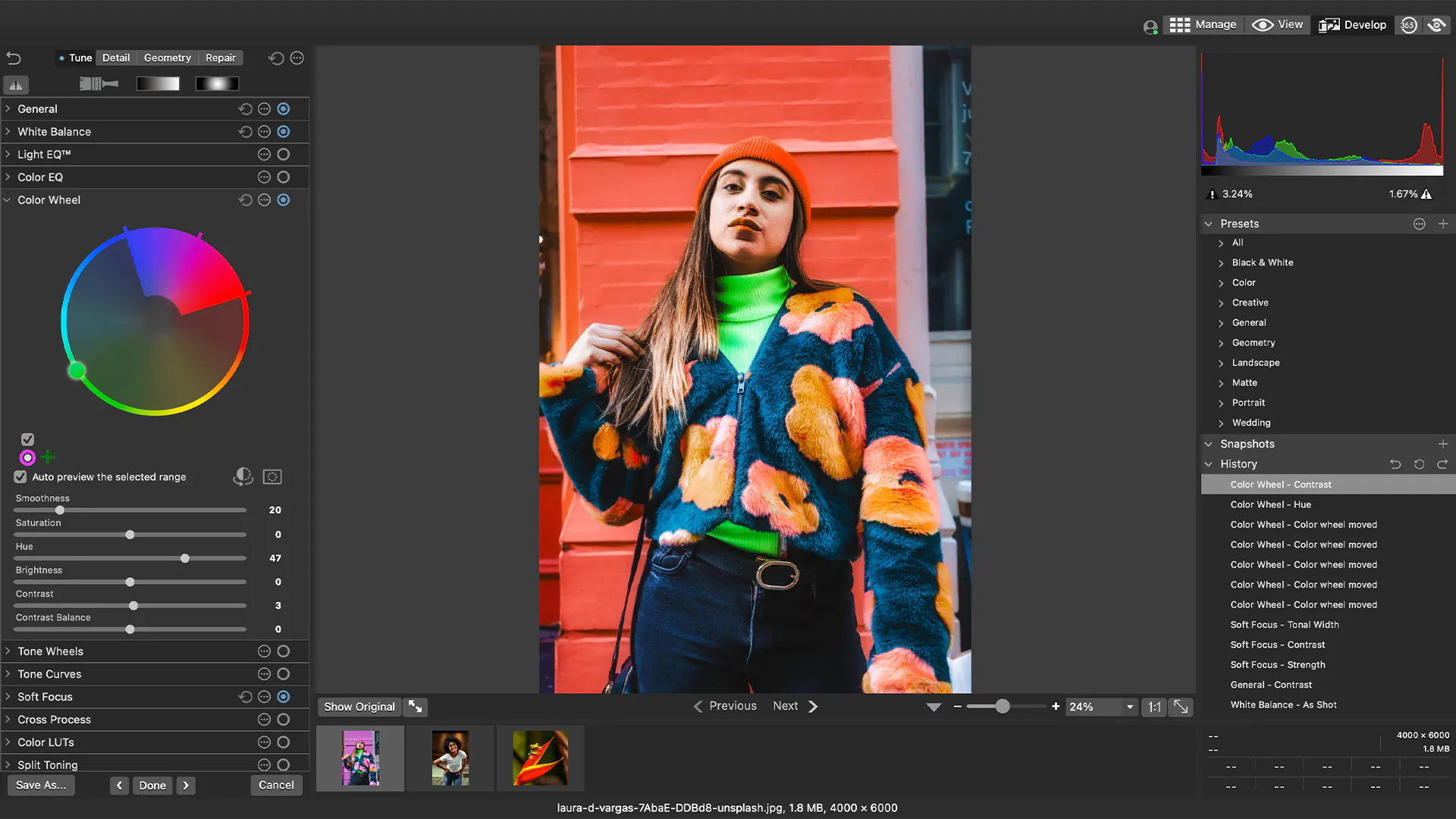Click the Show Original button

pos(359,706)
